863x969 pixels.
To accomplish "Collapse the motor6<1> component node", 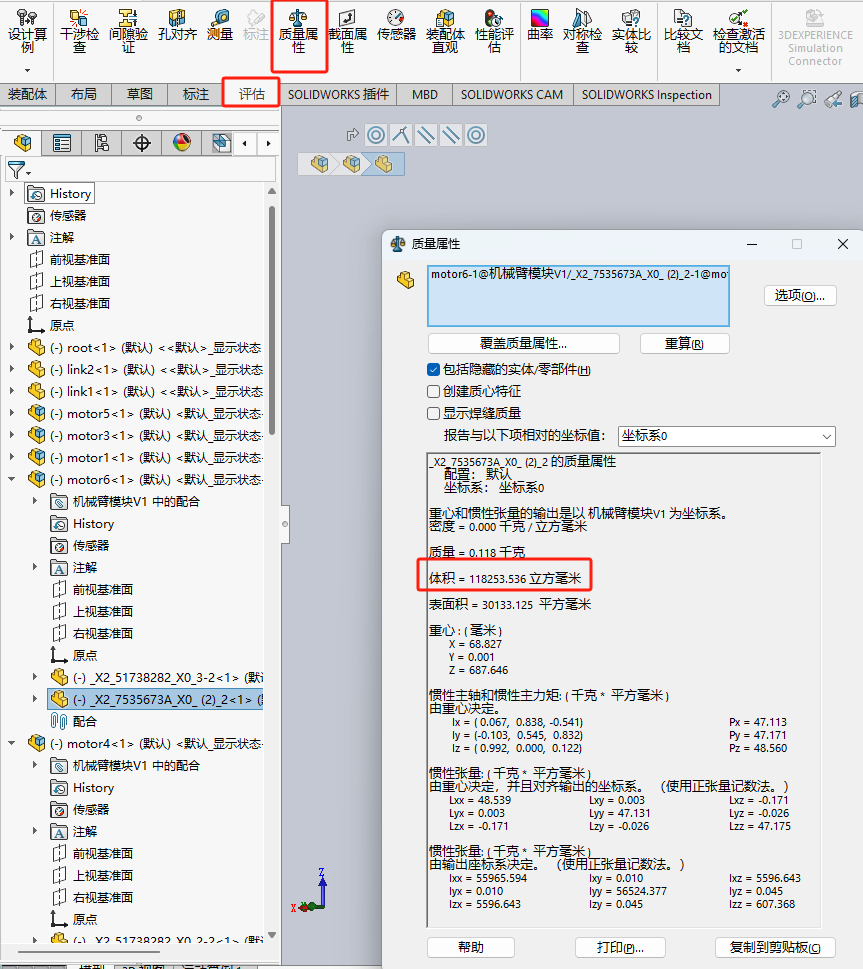I will click(12, 479).
